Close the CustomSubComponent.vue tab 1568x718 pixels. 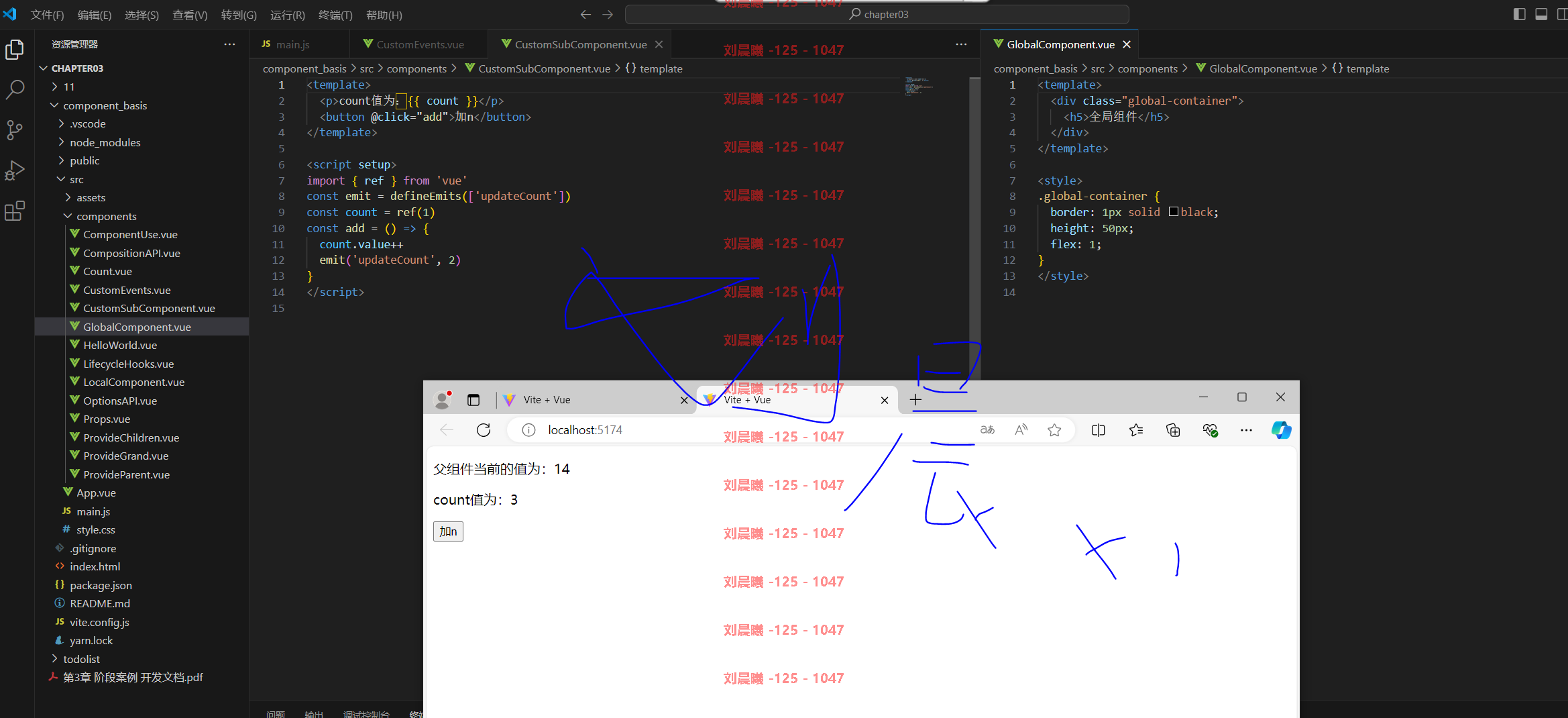[x=659, y=44]
